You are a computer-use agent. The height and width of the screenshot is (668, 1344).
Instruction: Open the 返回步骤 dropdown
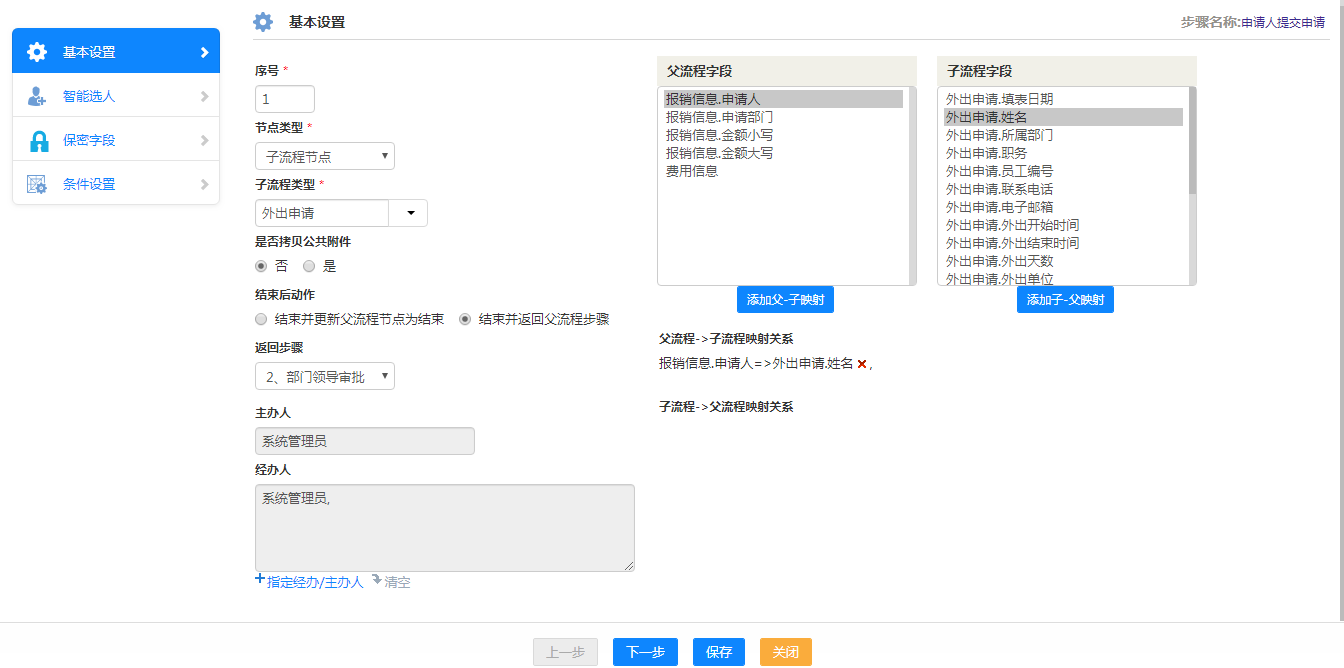[x=325, y=377]
